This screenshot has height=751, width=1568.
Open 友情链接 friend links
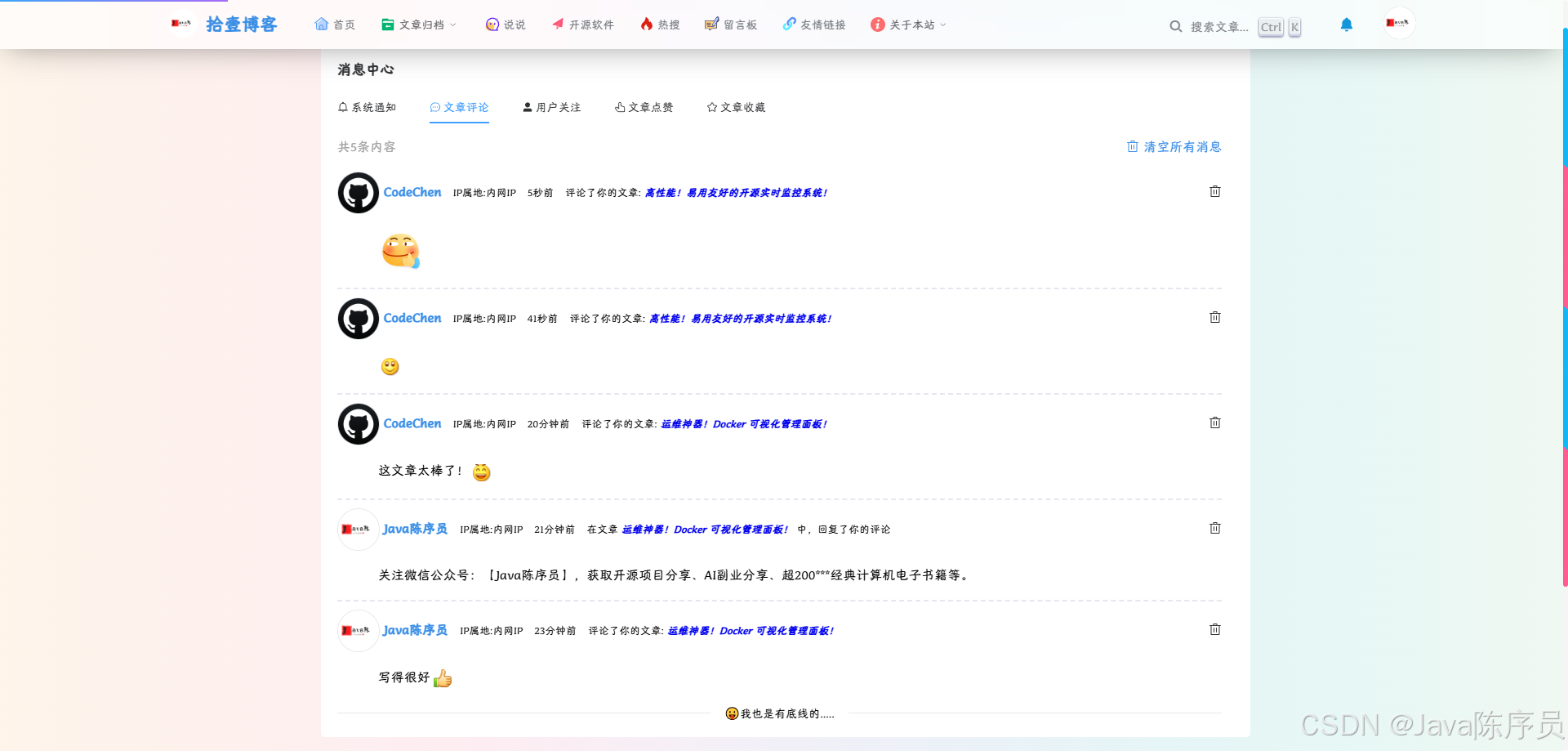(814, 25)
